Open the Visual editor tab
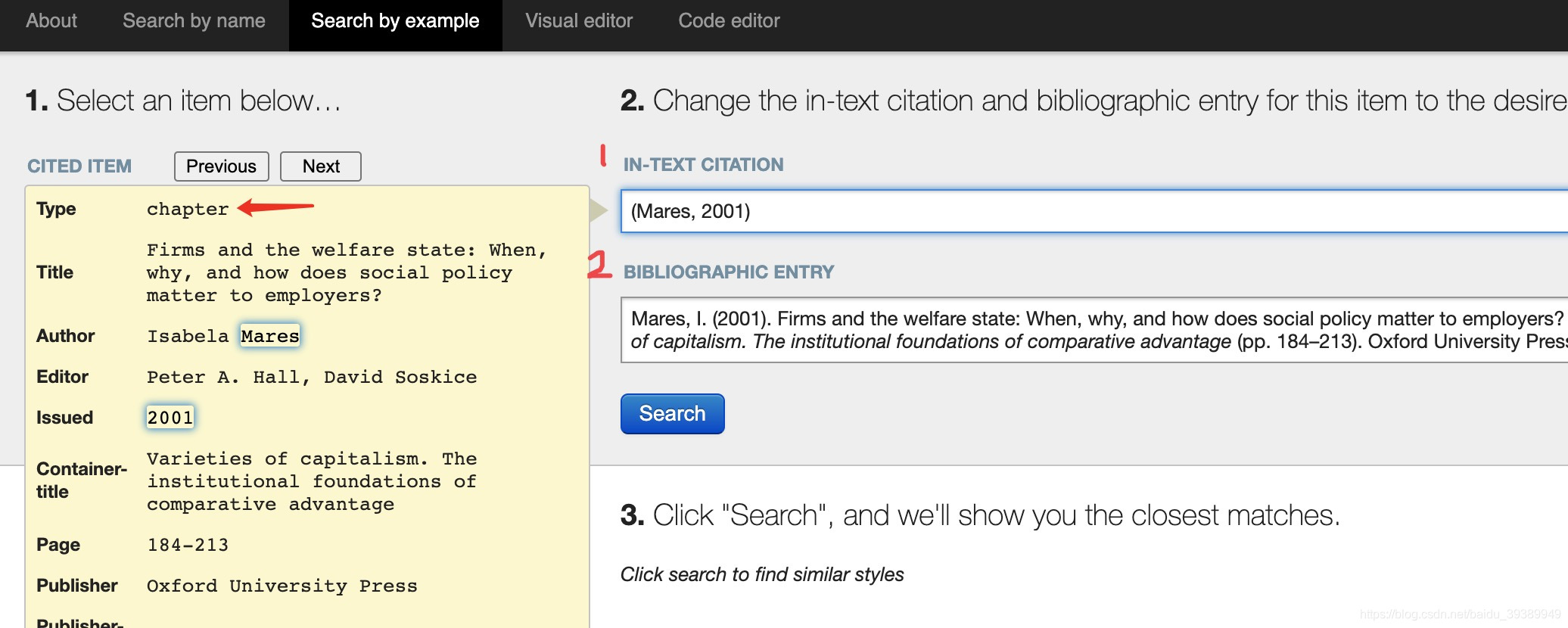The width and height of the screenshot is (1568, 628). [579, 21]
